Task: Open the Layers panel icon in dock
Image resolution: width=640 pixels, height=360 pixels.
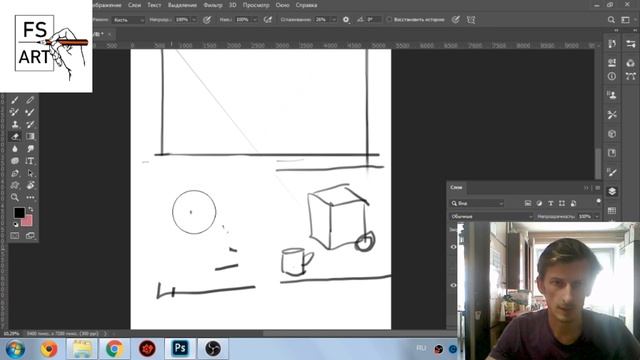Action: tap(611, 191)
